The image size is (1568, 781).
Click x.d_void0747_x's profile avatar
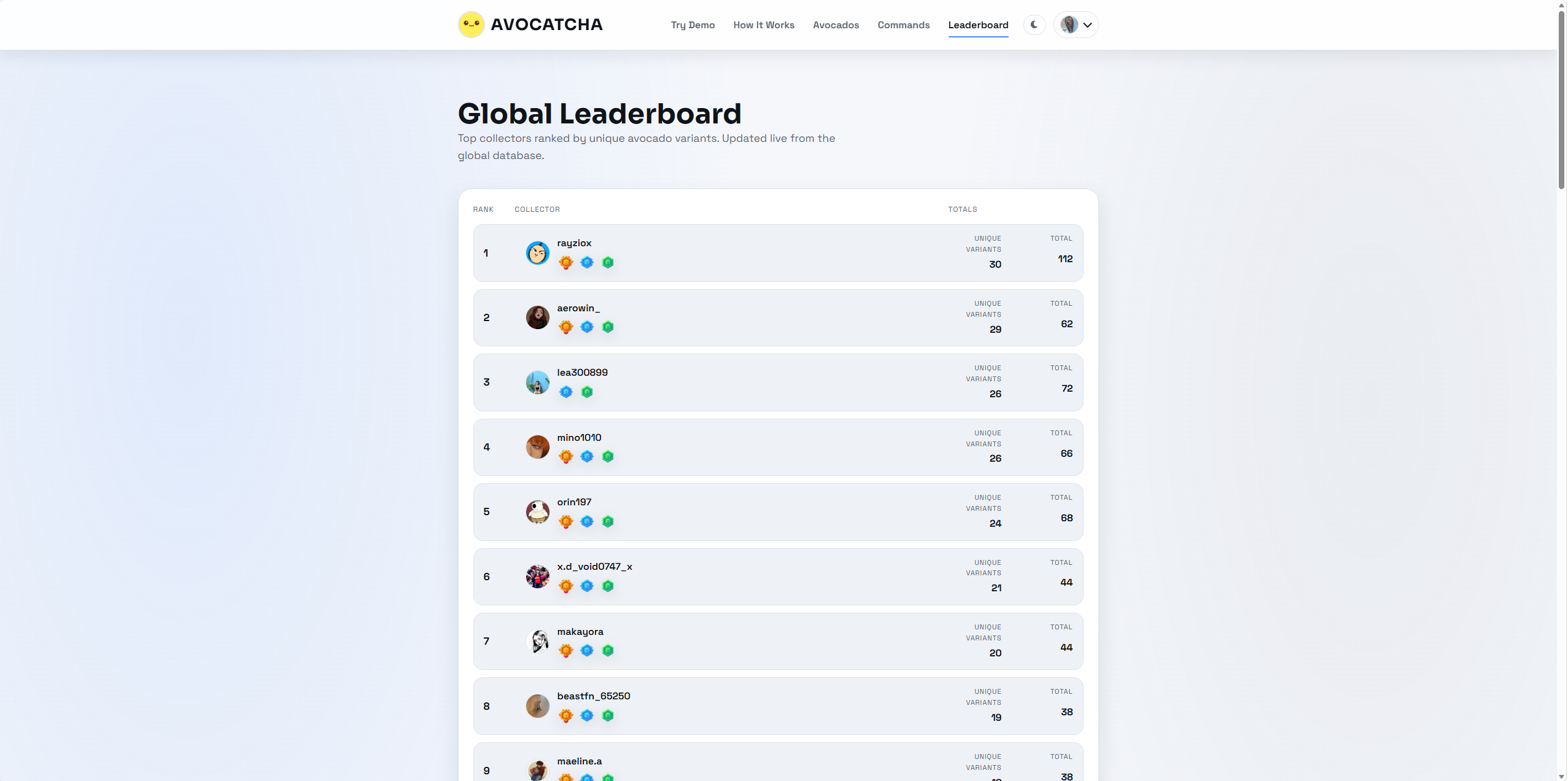[537, 577]
